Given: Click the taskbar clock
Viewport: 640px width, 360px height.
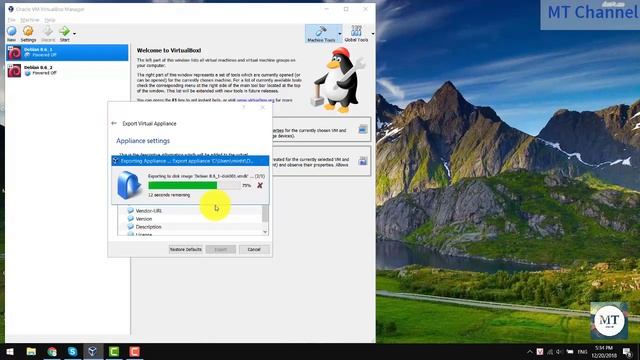Looking at the screenshot, I should point(604,351).
